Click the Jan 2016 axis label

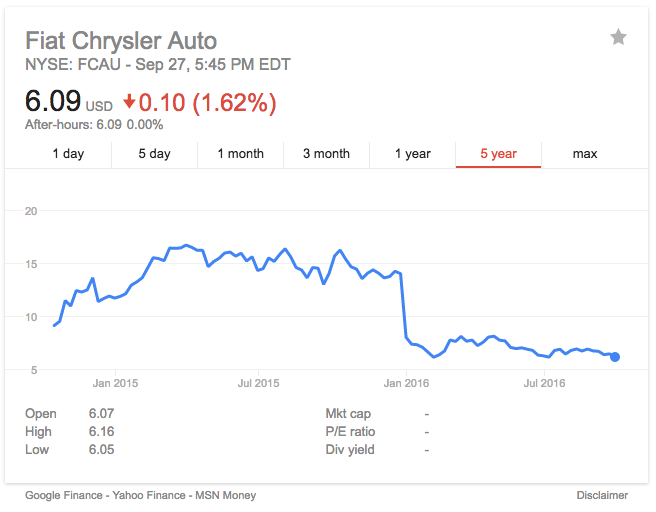(406, 383)
